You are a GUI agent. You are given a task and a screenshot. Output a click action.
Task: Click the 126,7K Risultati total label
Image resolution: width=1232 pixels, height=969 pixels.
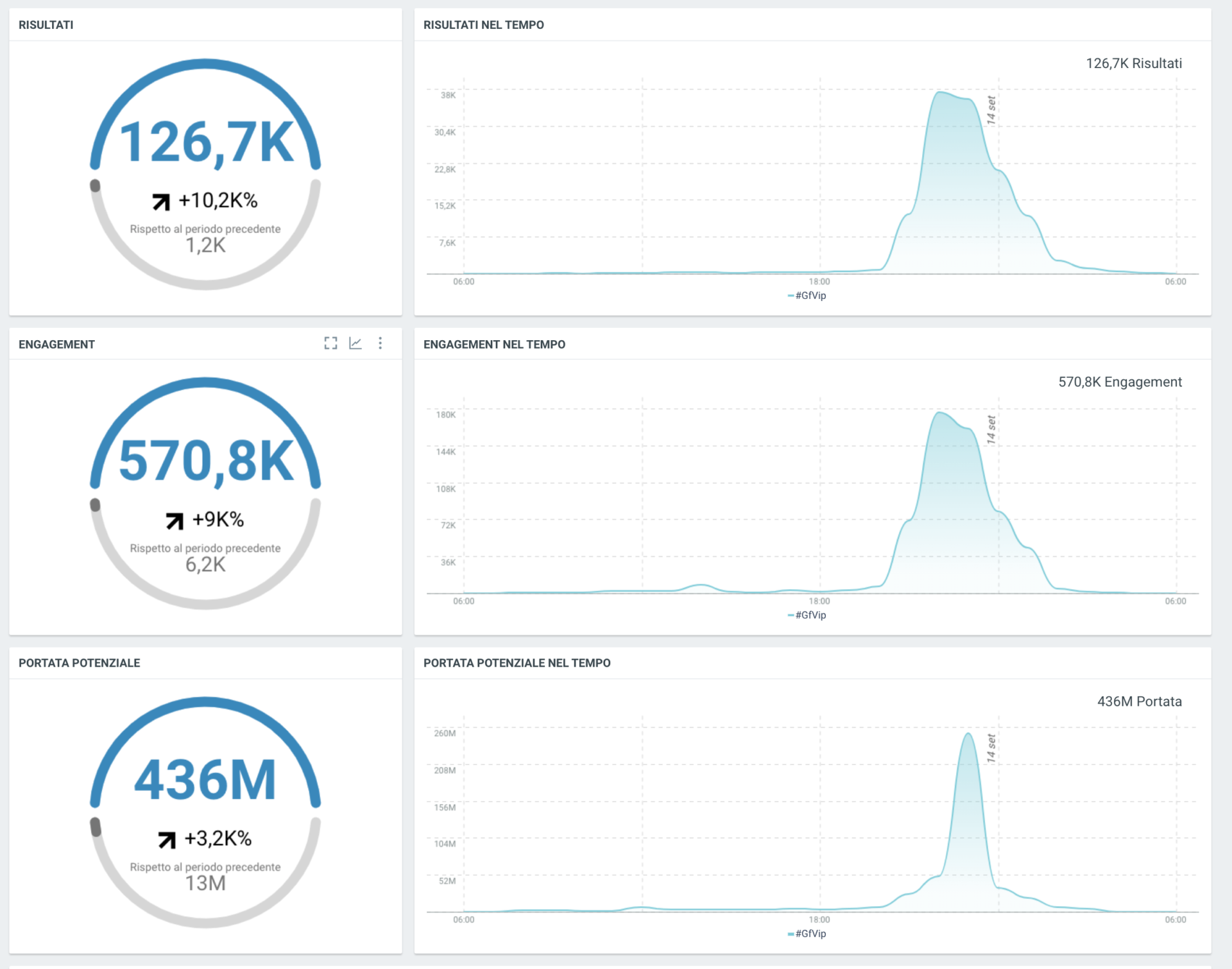tap(1134, 64)
